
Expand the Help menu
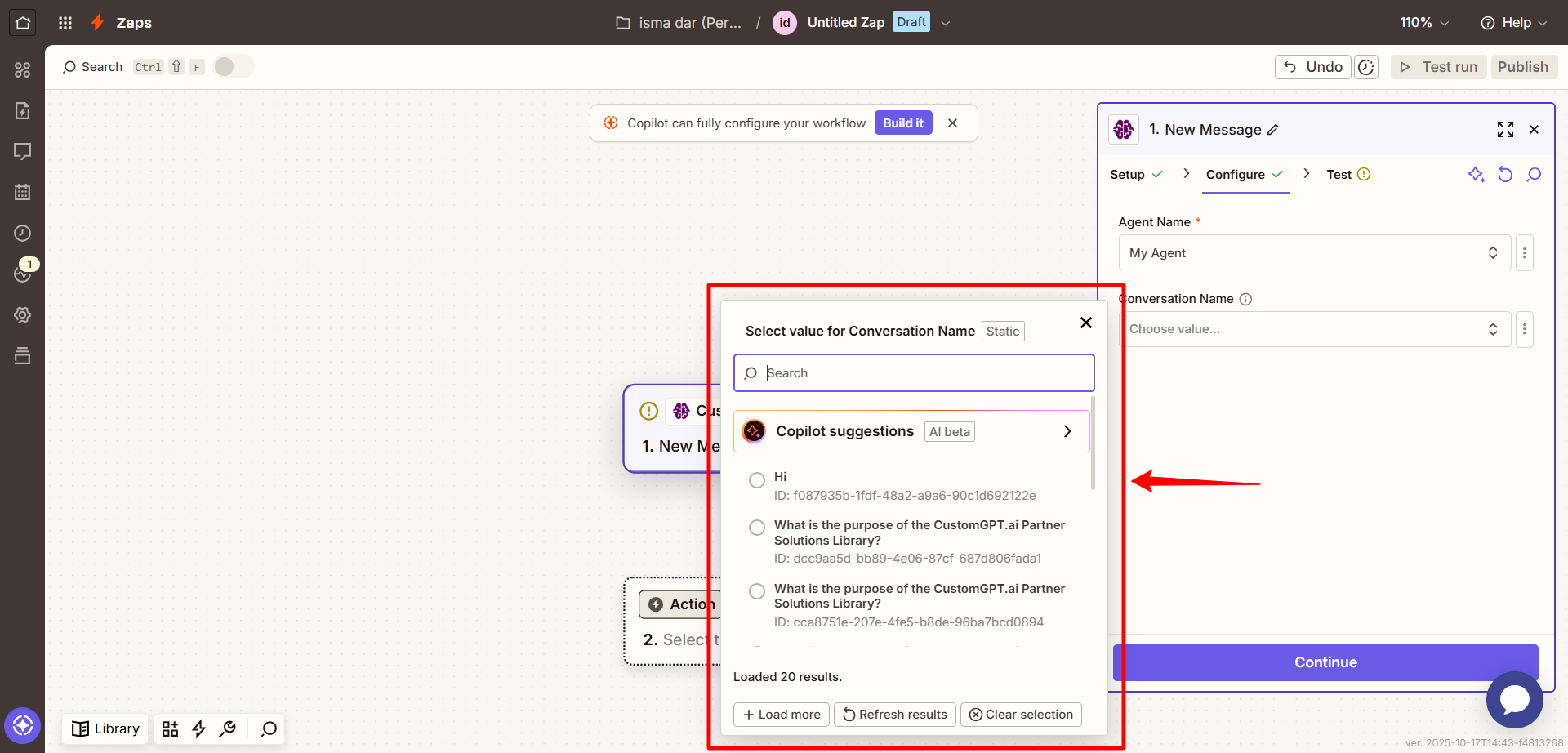click(1513, 23)
